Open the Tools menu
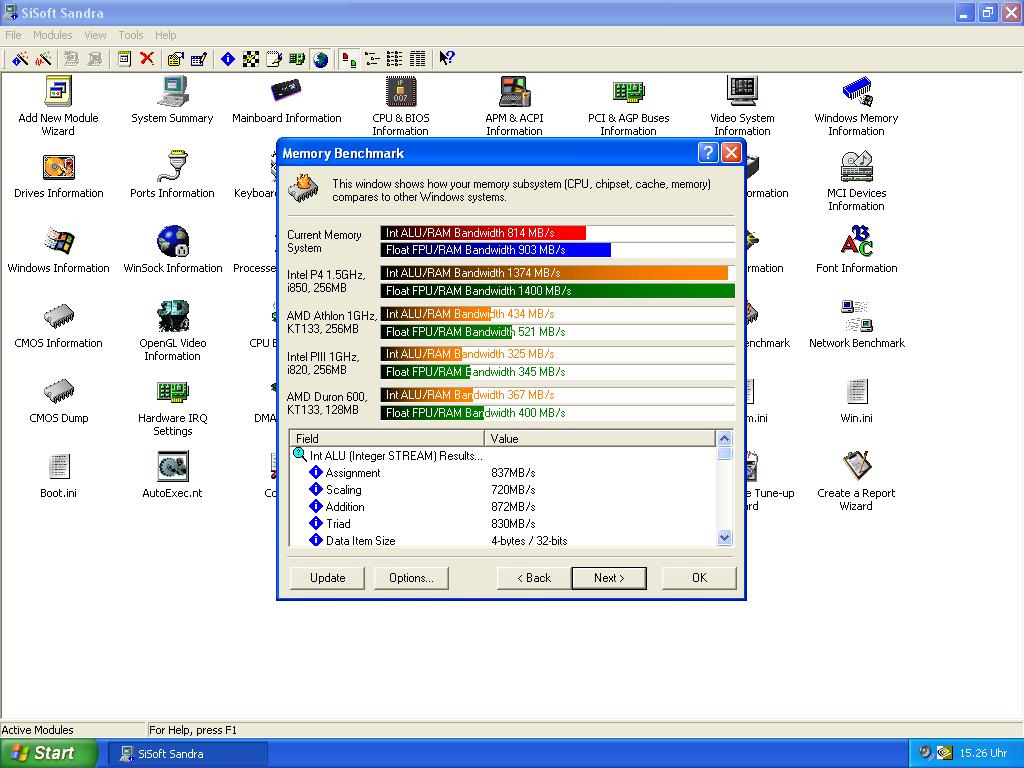Screen dimensions: 1024x768 (131, 35)
